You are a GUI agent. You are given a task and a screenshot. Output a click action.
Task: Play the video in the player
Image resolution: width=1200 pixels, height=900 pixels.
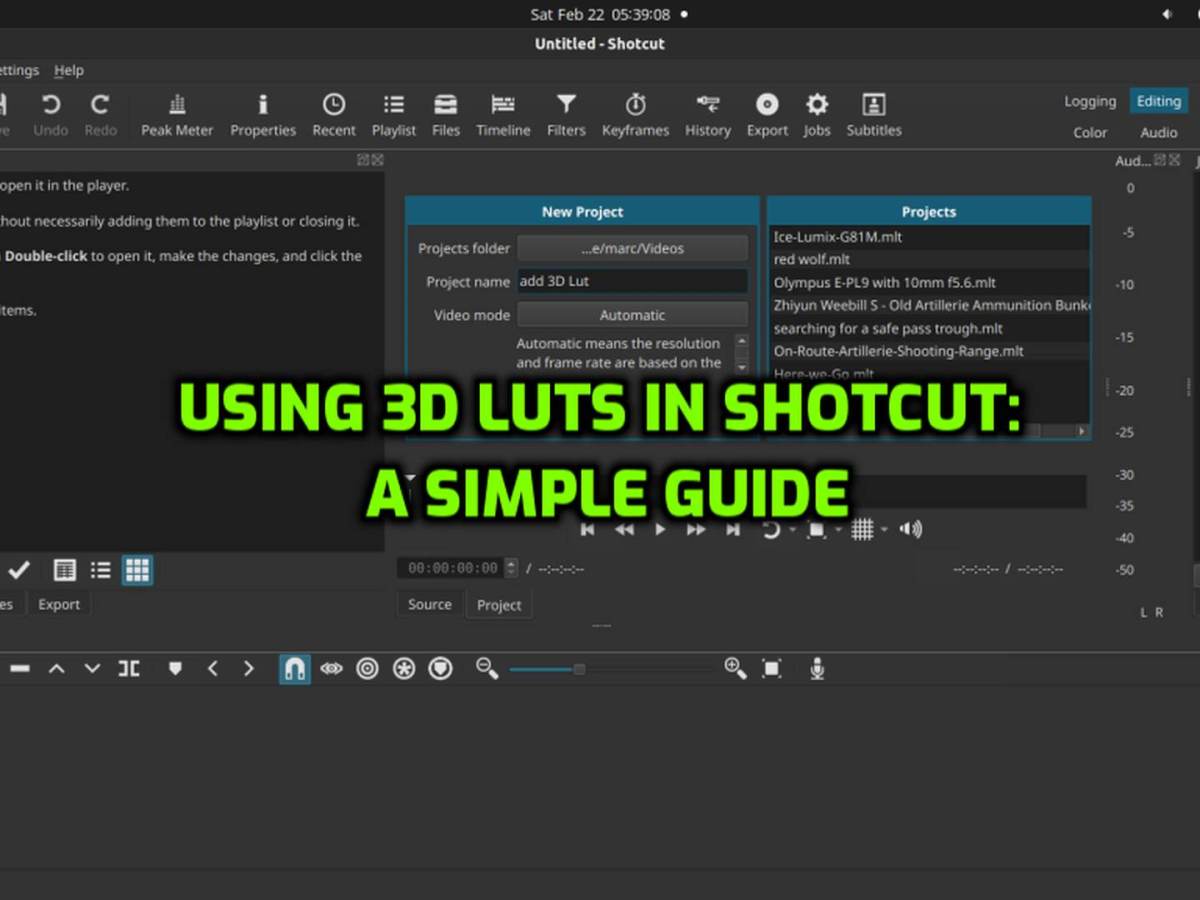tap(660, 529)
